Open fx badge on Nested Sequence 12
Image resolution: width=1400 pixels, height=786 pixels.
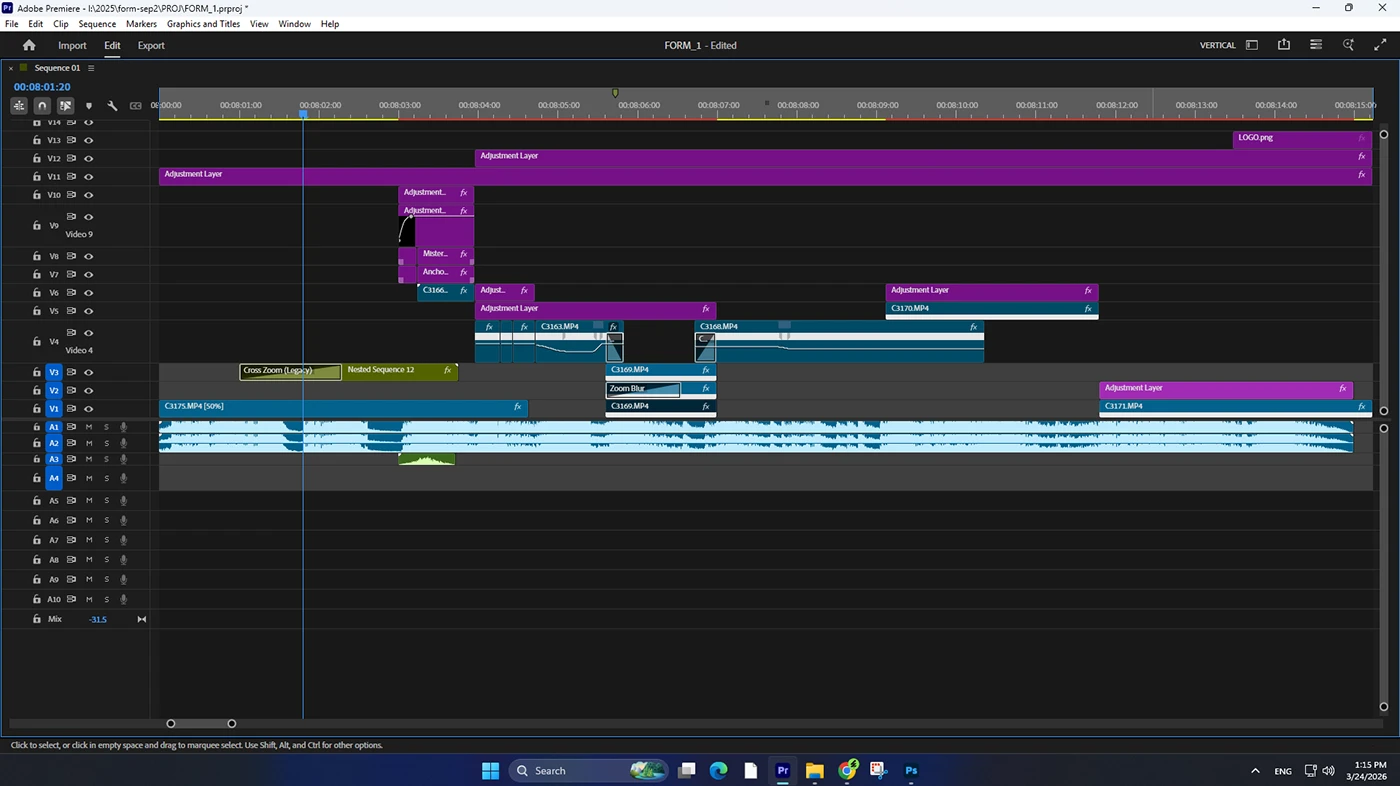(448, 371)
